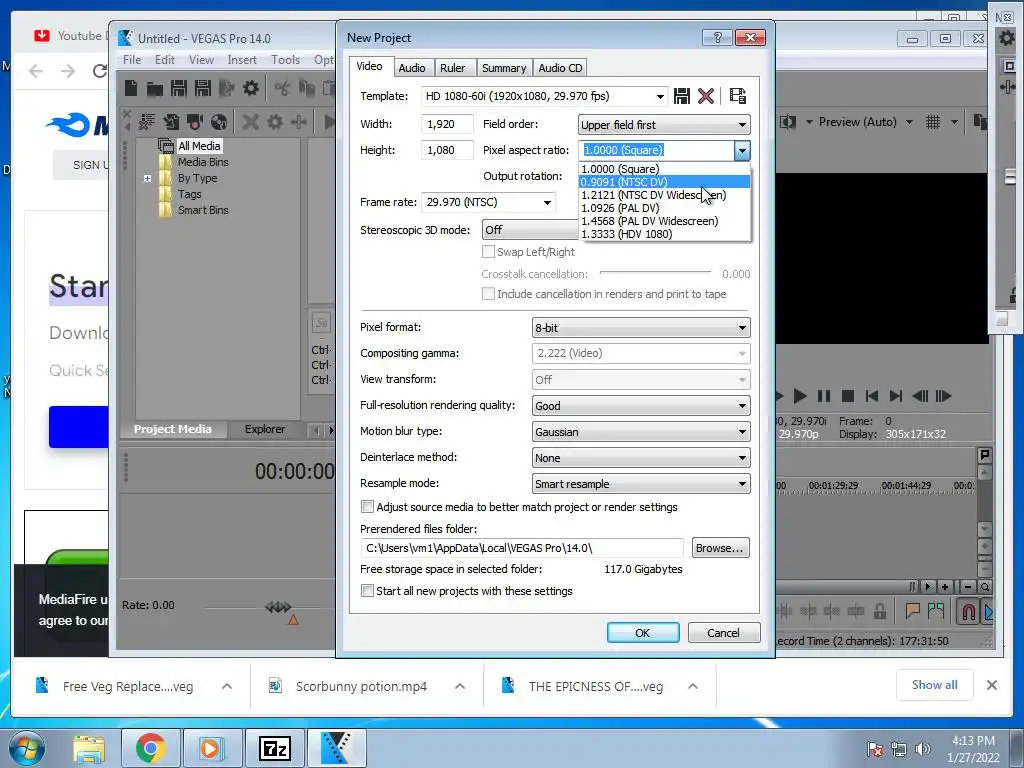Click the Pause button in the preview transport

(x=824, y=396)
